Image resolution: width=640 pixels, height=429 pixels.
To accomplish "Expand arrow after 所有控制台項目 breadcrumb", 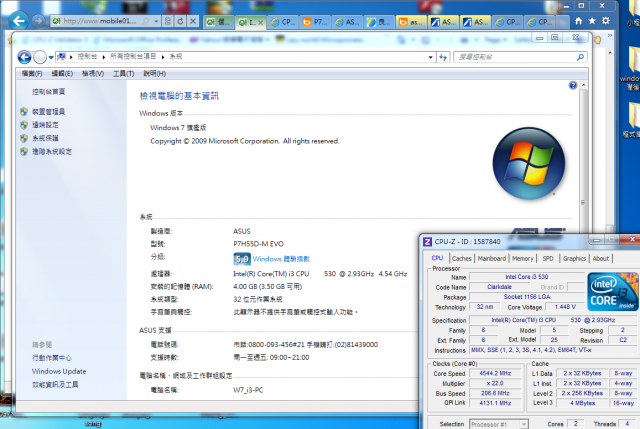I will (x=163, y=57).
